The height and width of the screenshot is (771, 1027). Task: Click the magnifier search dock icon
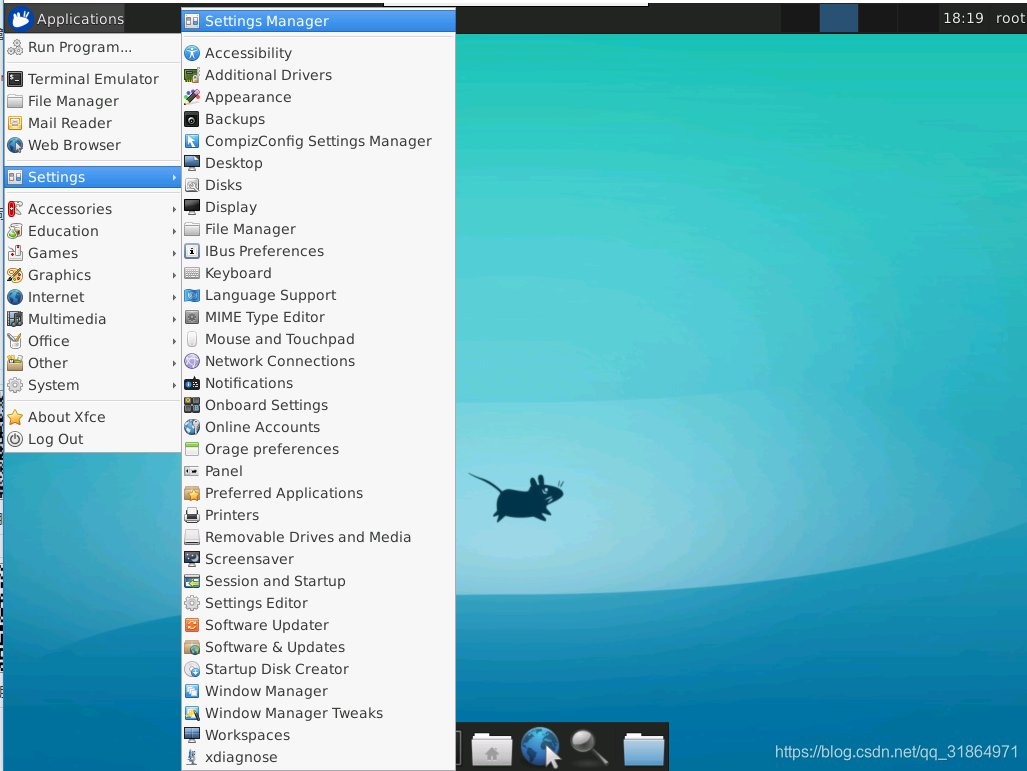click(588, 747)
